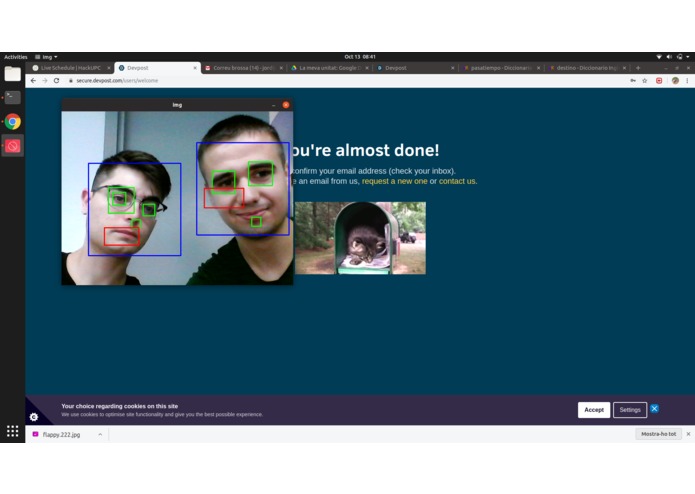Minimize the Img window
This screenshot has width=695, height=494.
273,105
